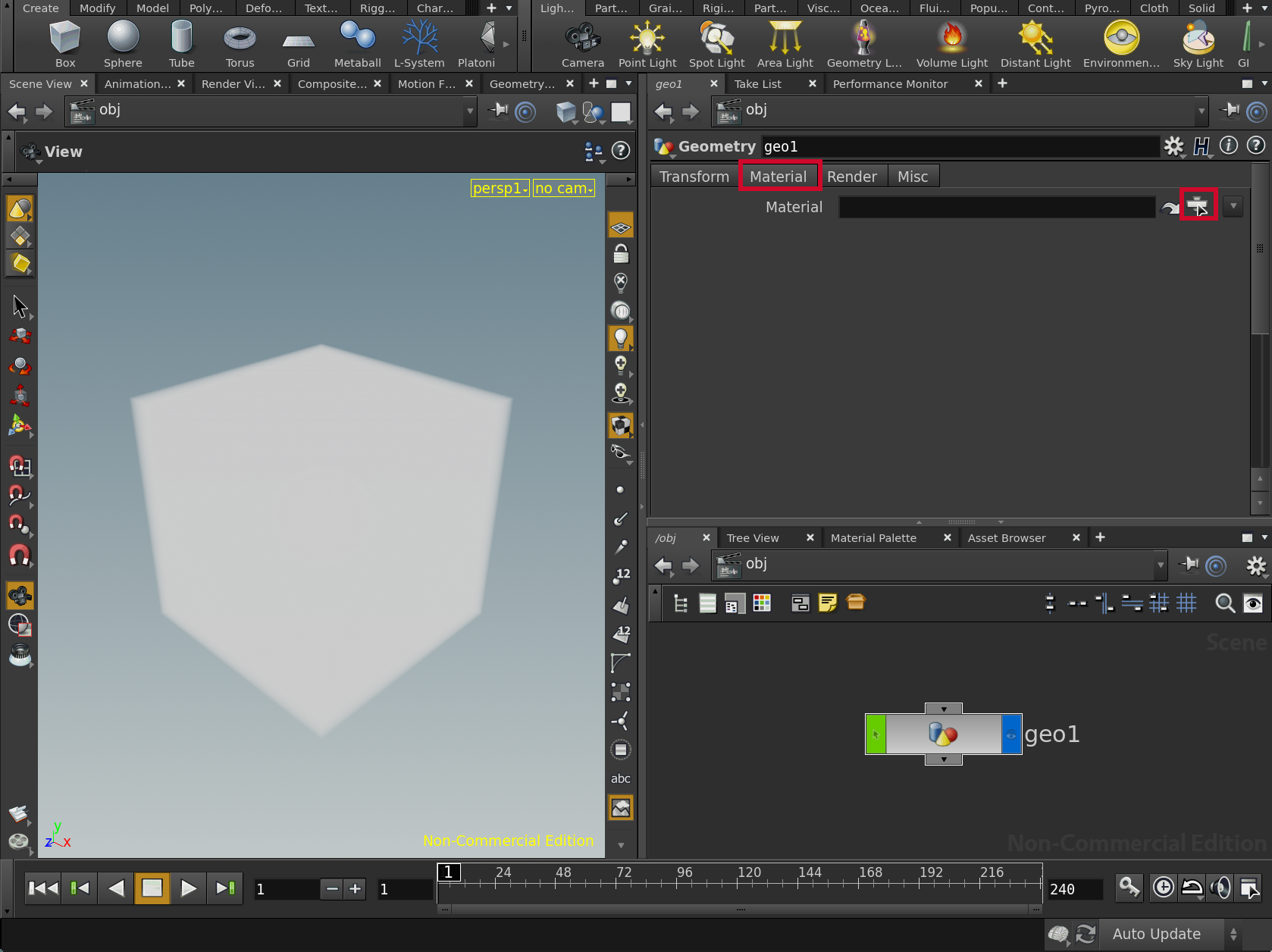Image resolution: width=1272 pixels, height=952 pixels.
Task: Expand the Material parameter dropdown arrow
Action: click(x=1233, y=206)
